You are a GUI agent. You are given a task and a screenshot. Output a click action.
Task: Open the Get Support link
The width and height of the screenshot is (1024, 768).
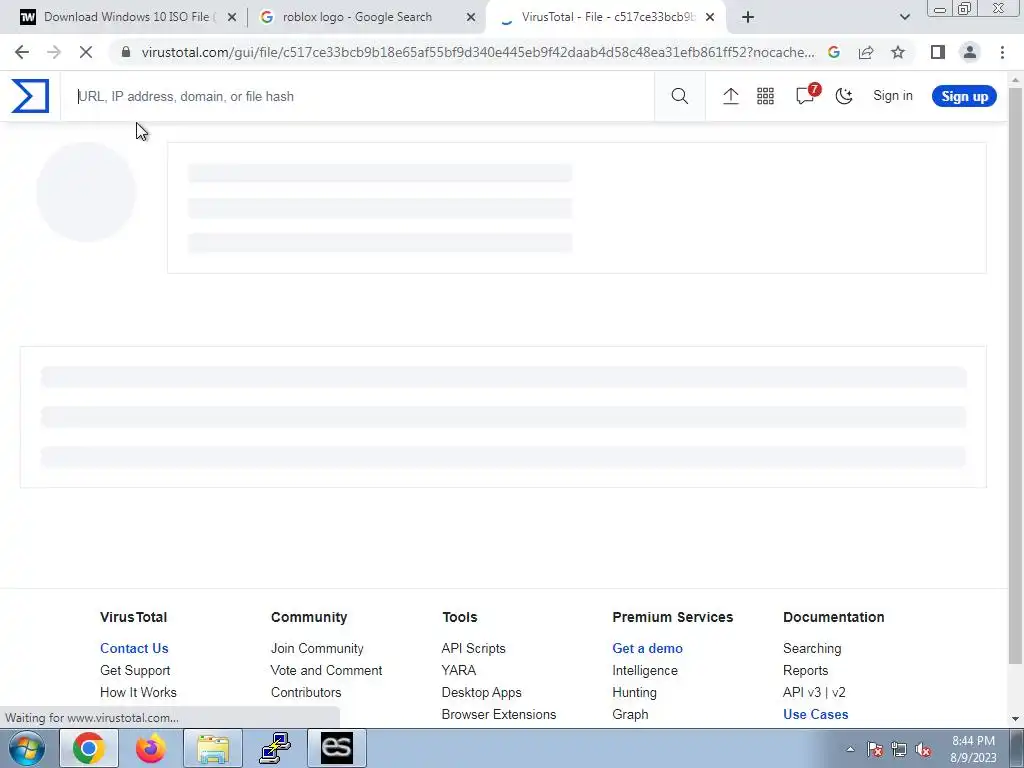point(135,671)
